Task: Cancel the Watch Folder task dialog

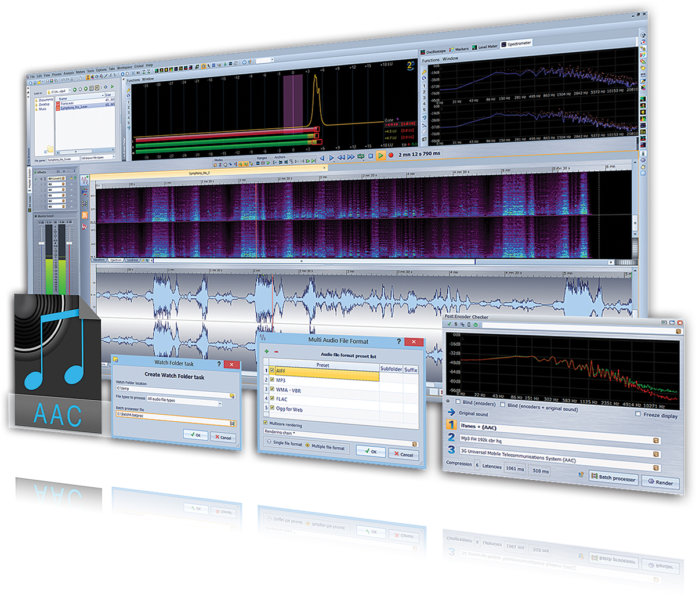Action: pos(223,437)
